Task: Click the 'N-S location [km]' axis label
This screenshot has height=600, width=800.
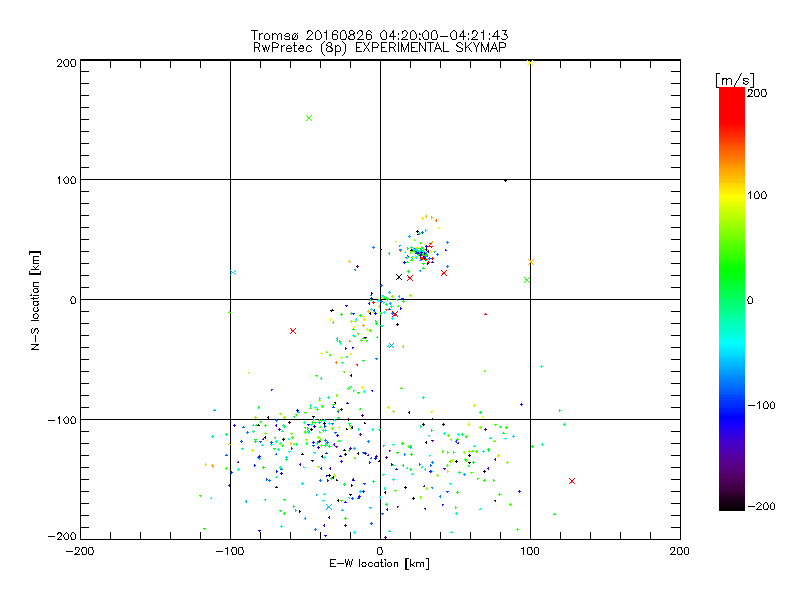Action: click(x=35, y=300)
